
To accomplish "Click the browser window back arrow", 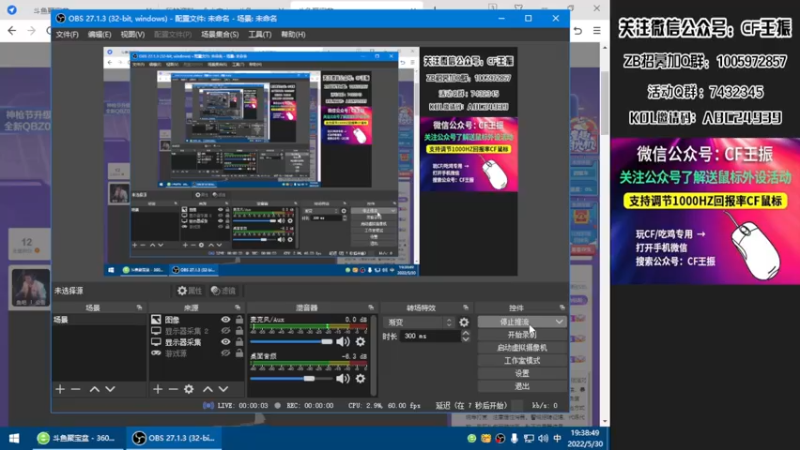I will click(x=12, y=31).
